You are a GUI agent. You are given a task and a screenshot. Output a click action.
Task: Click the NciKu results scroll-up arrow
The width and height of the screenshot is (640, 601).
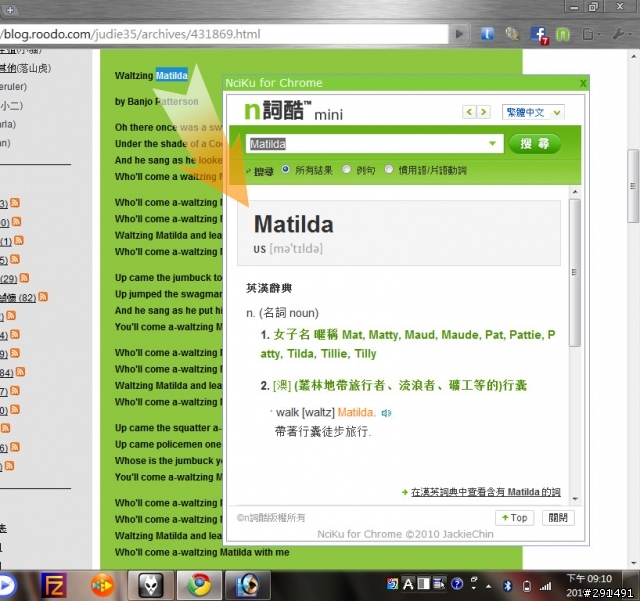tap(575, 191)
